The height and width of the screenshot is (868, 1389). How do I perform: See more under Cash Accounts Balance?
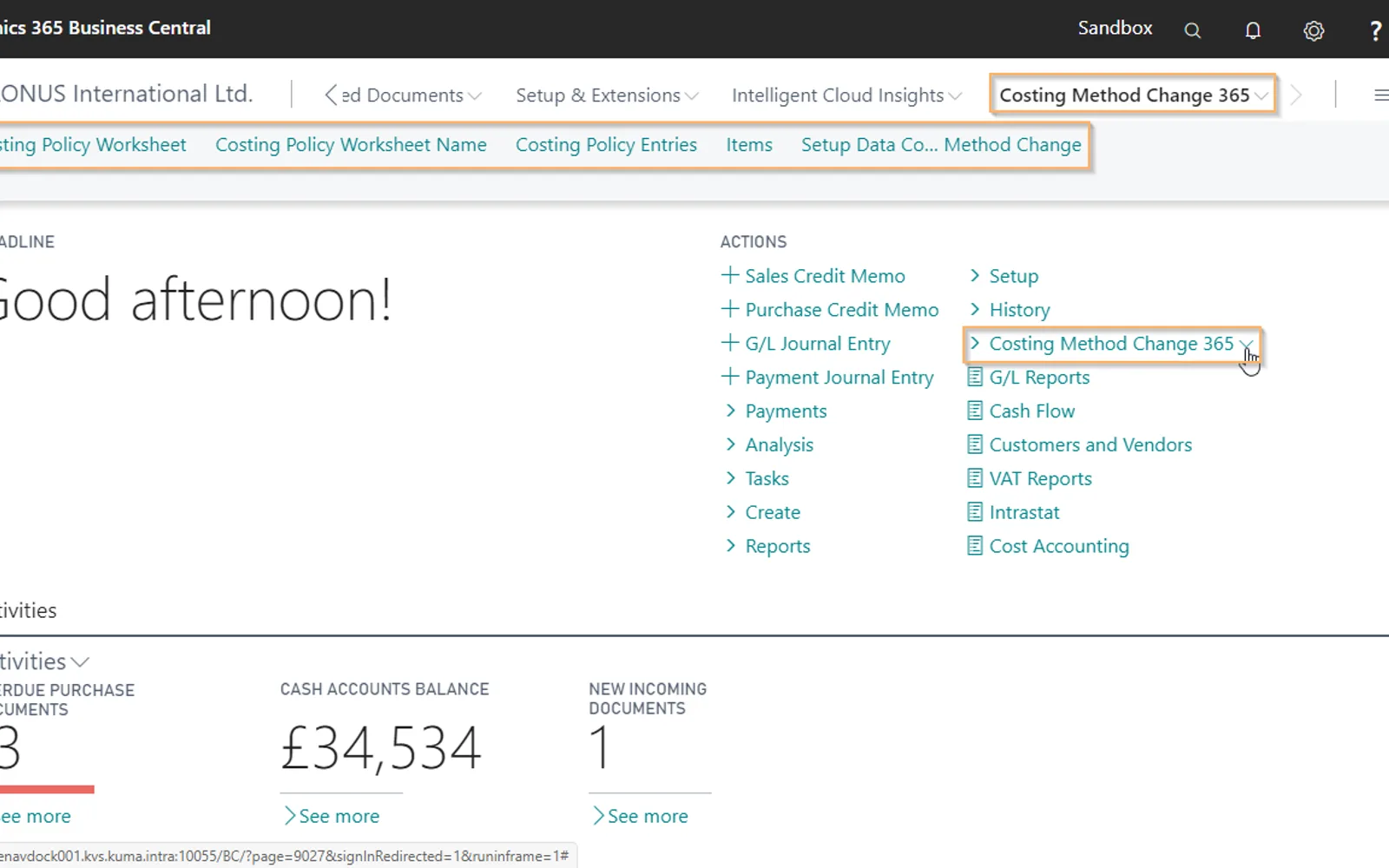331,816
